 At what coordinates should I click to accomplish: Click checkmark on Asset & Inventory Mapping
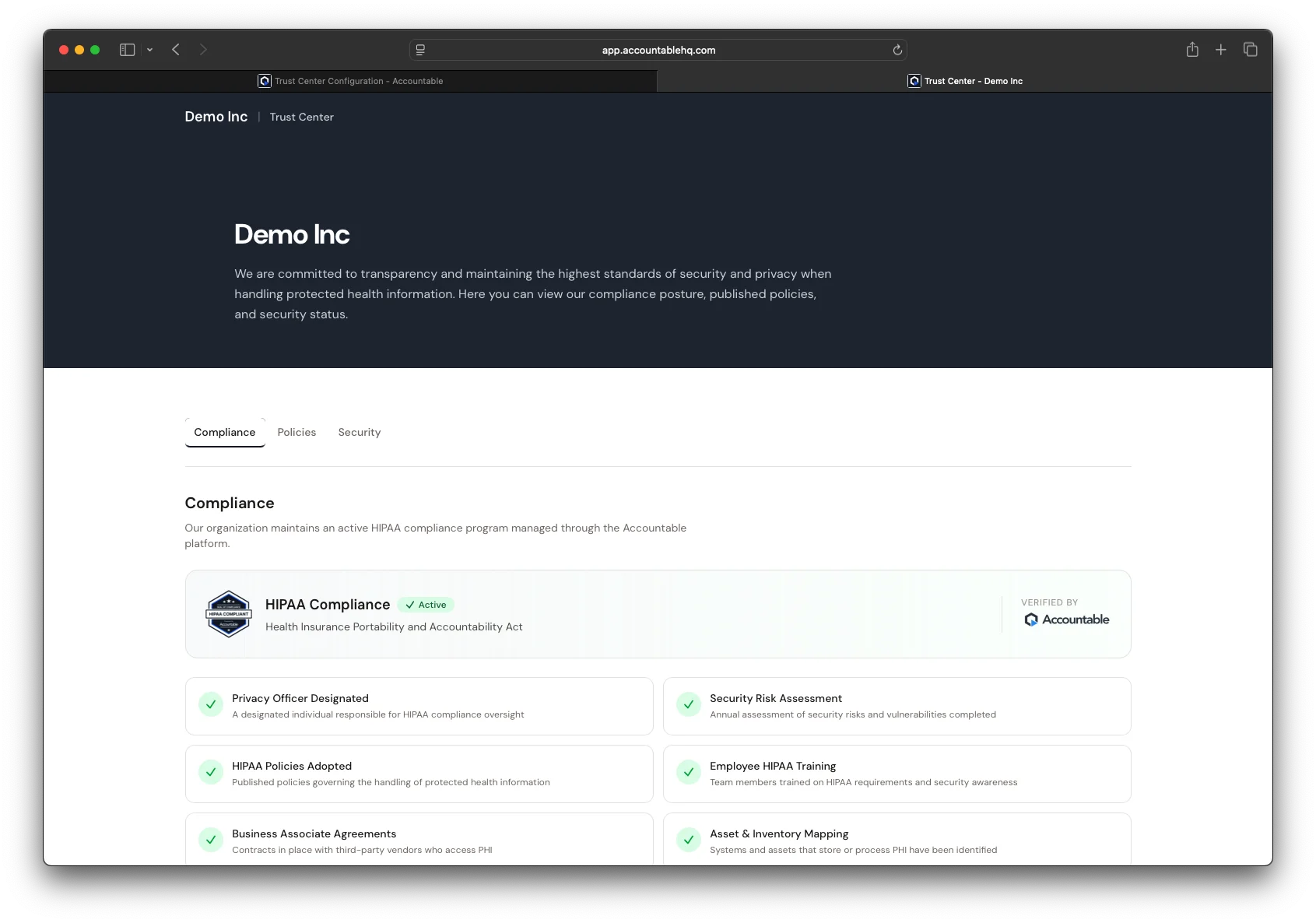click(x=688, y=840)
